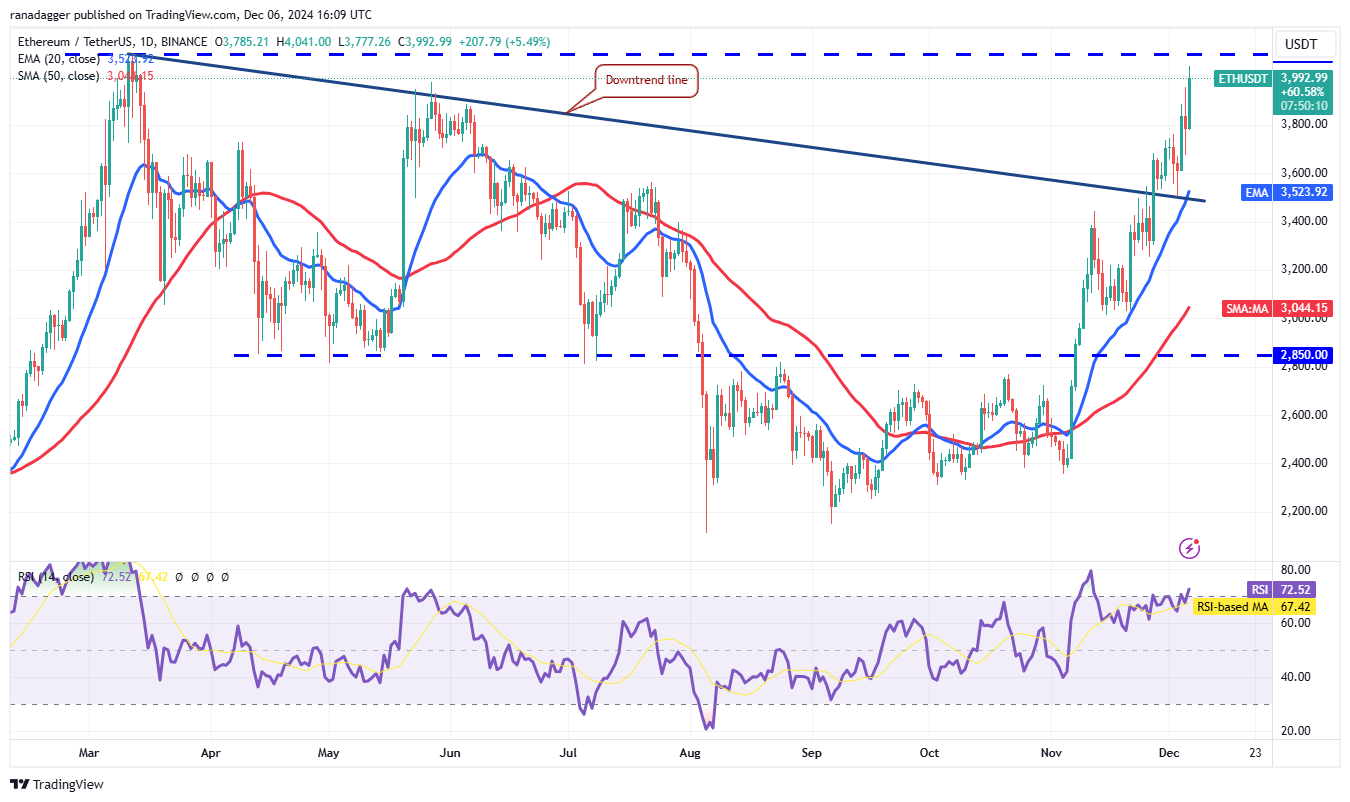Image resolution: width=1350 pixels, height=802 pixels.
Task: Click the 2,600.00 price axis label
Action: point(1306,415)
